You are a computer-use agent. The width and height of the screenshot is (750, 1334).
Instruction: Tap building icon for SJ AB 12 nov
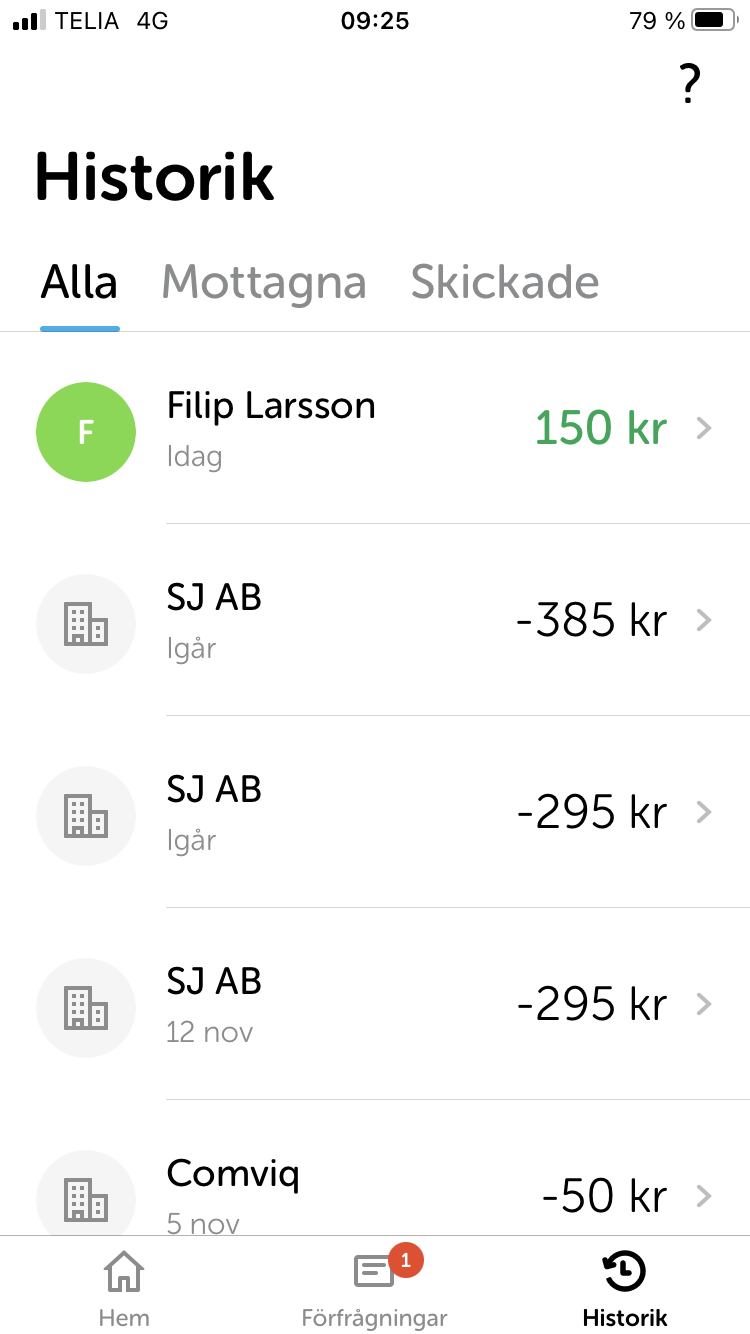tap(86, 1008)
